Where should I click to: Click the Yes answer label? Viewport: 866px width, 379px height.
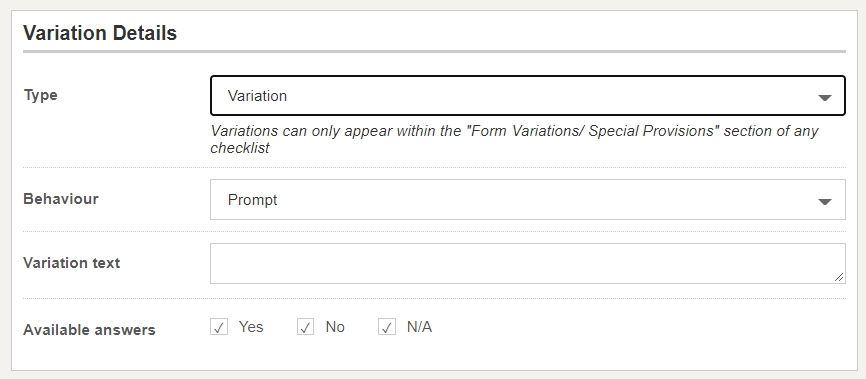251,327
